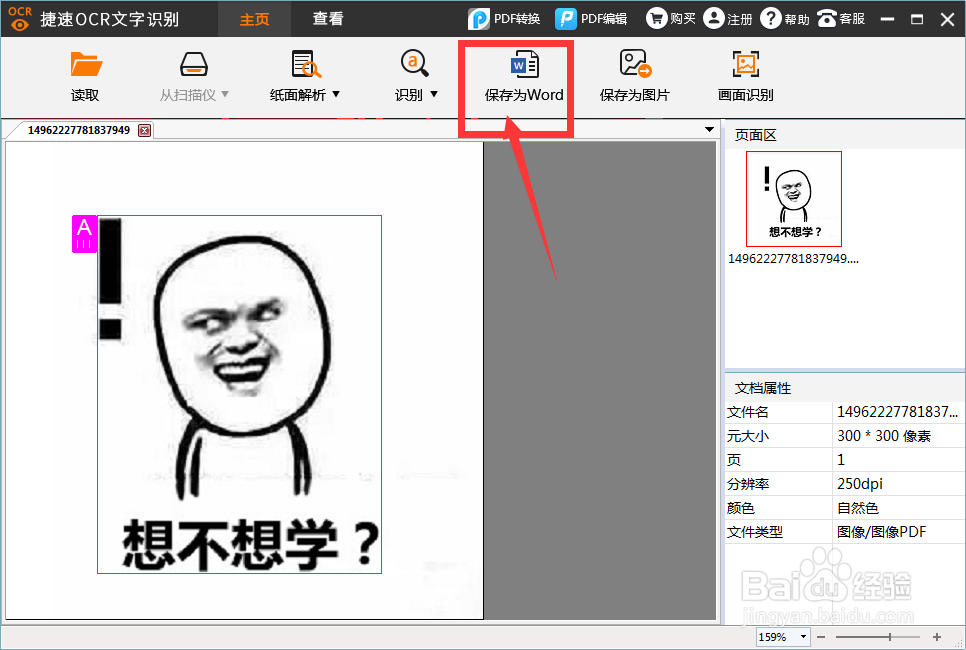Click the 文档属性 panel header
966x650 pixels.
[x=844, y=388]
